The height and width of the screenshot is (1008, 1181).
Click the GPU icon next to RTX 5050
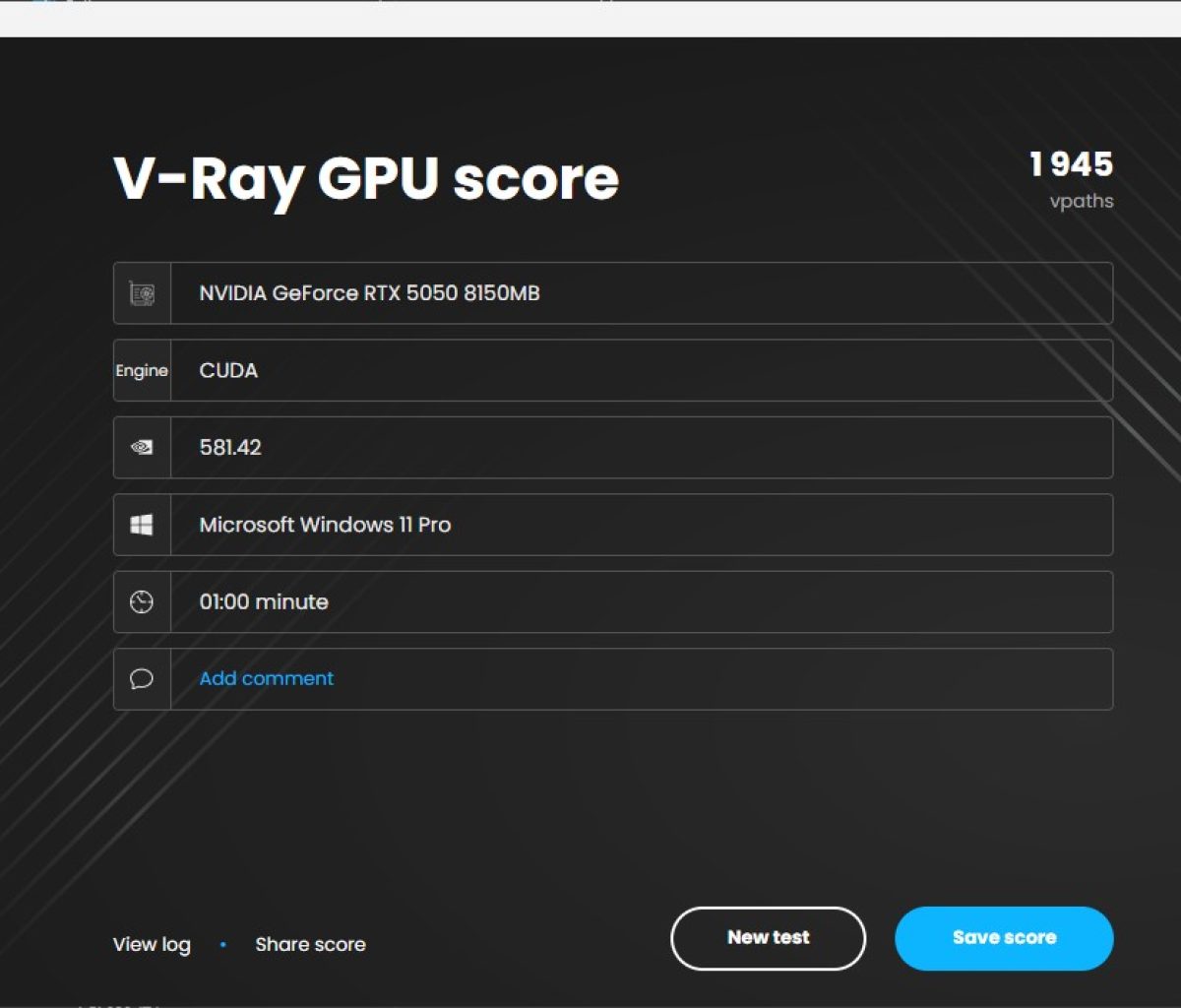point(142,292)
